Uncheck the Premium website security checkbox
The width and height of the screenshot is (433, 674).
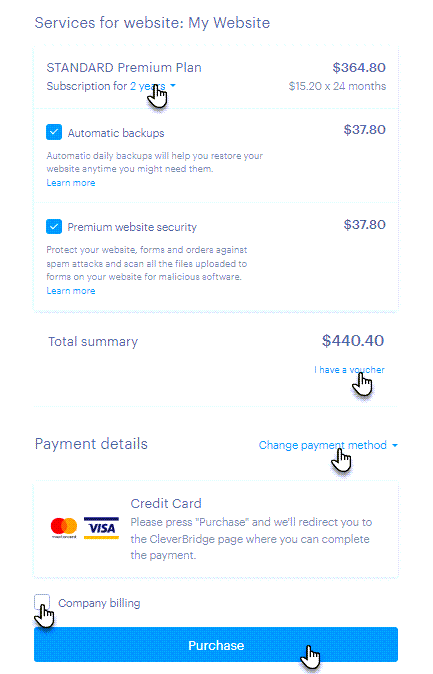54,227
